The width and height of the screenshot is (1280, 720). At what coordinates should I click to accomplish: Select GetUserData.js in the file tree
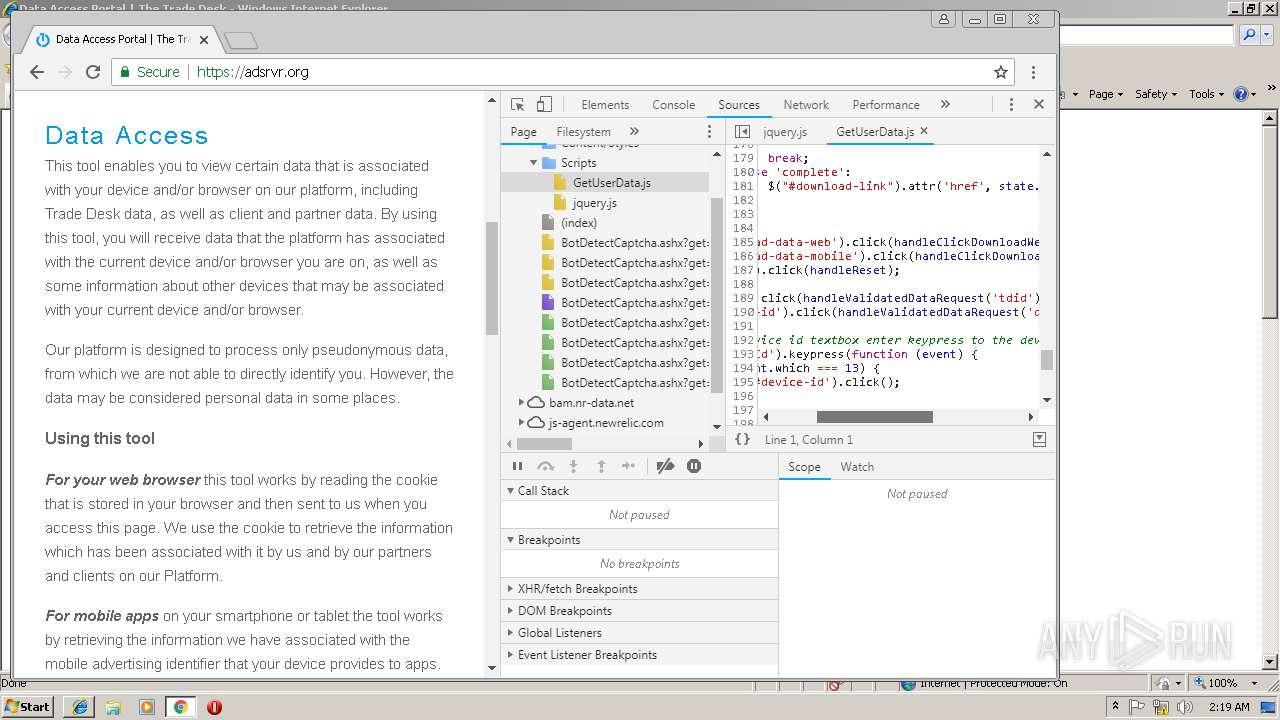(611, 182)
